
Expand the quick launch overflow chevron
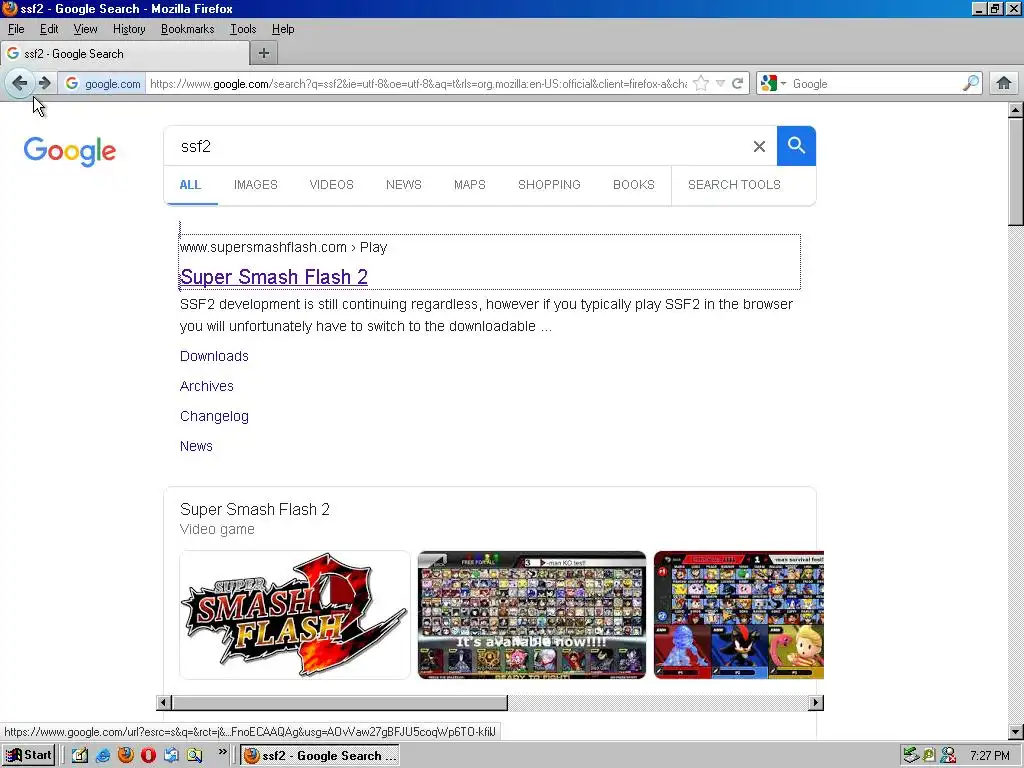223,752
